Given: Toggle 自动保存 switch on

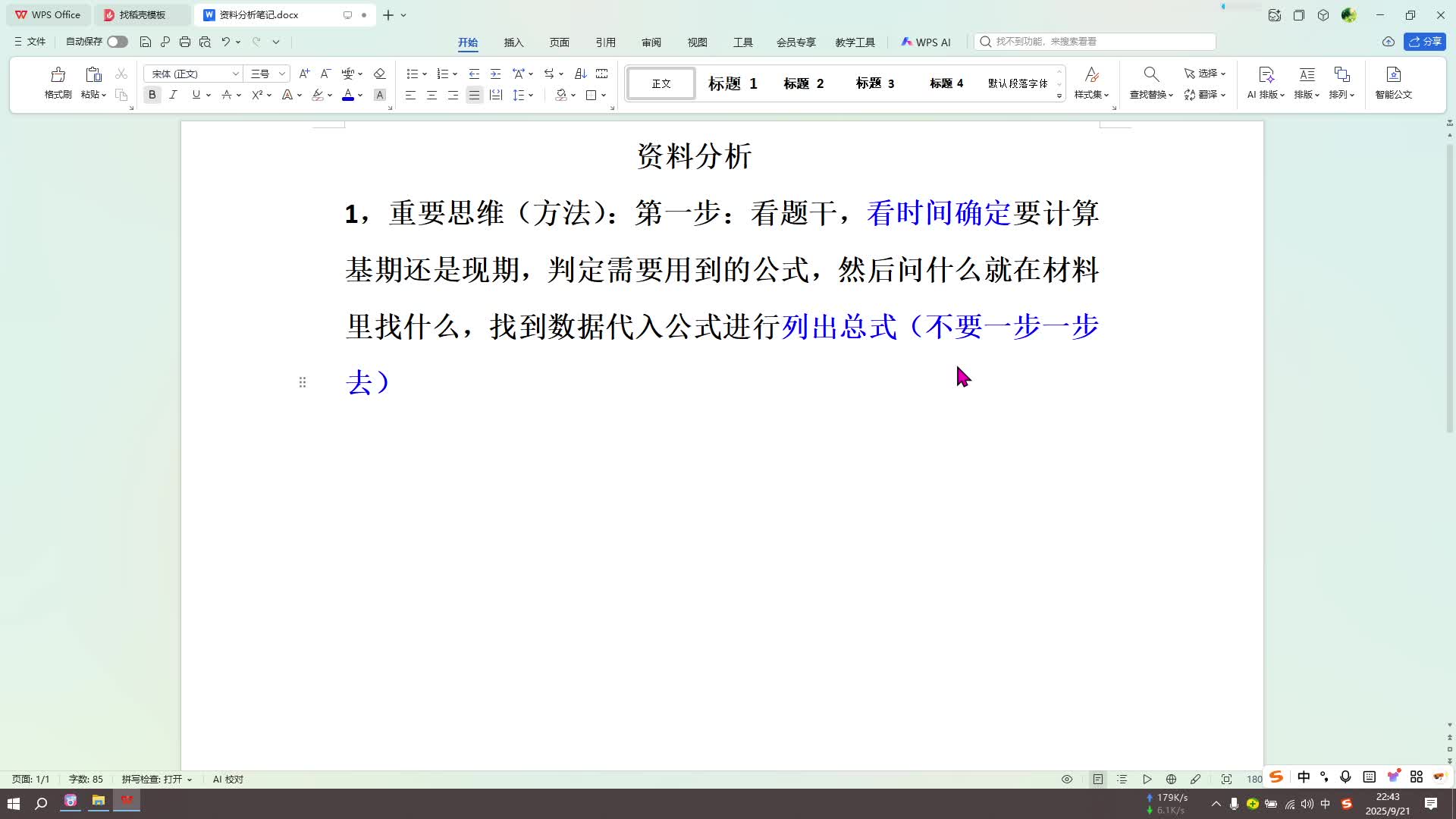Looking at the screenshot, I should pyautogui.click(x=118, y=42).
